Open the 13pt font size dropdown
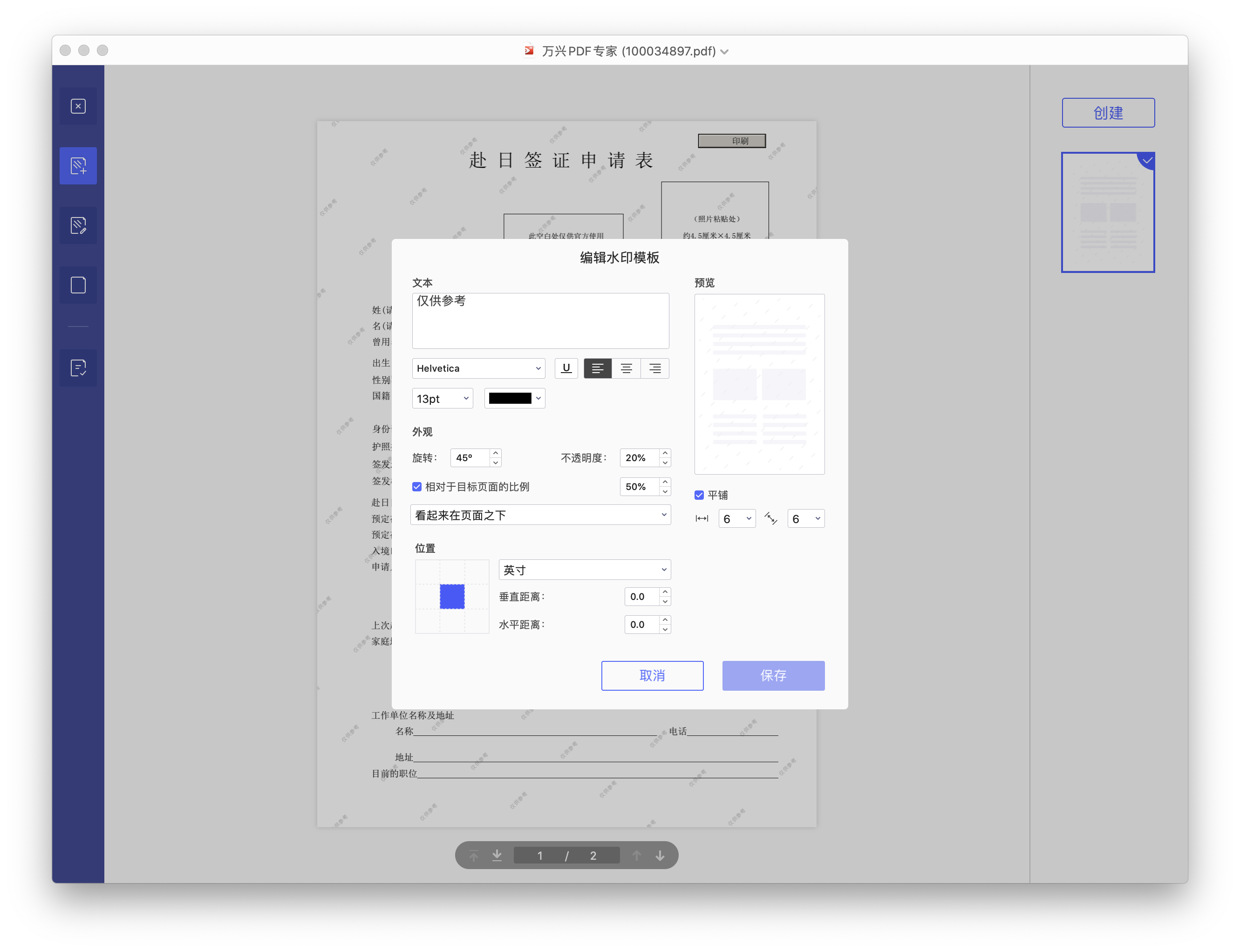 442,398
